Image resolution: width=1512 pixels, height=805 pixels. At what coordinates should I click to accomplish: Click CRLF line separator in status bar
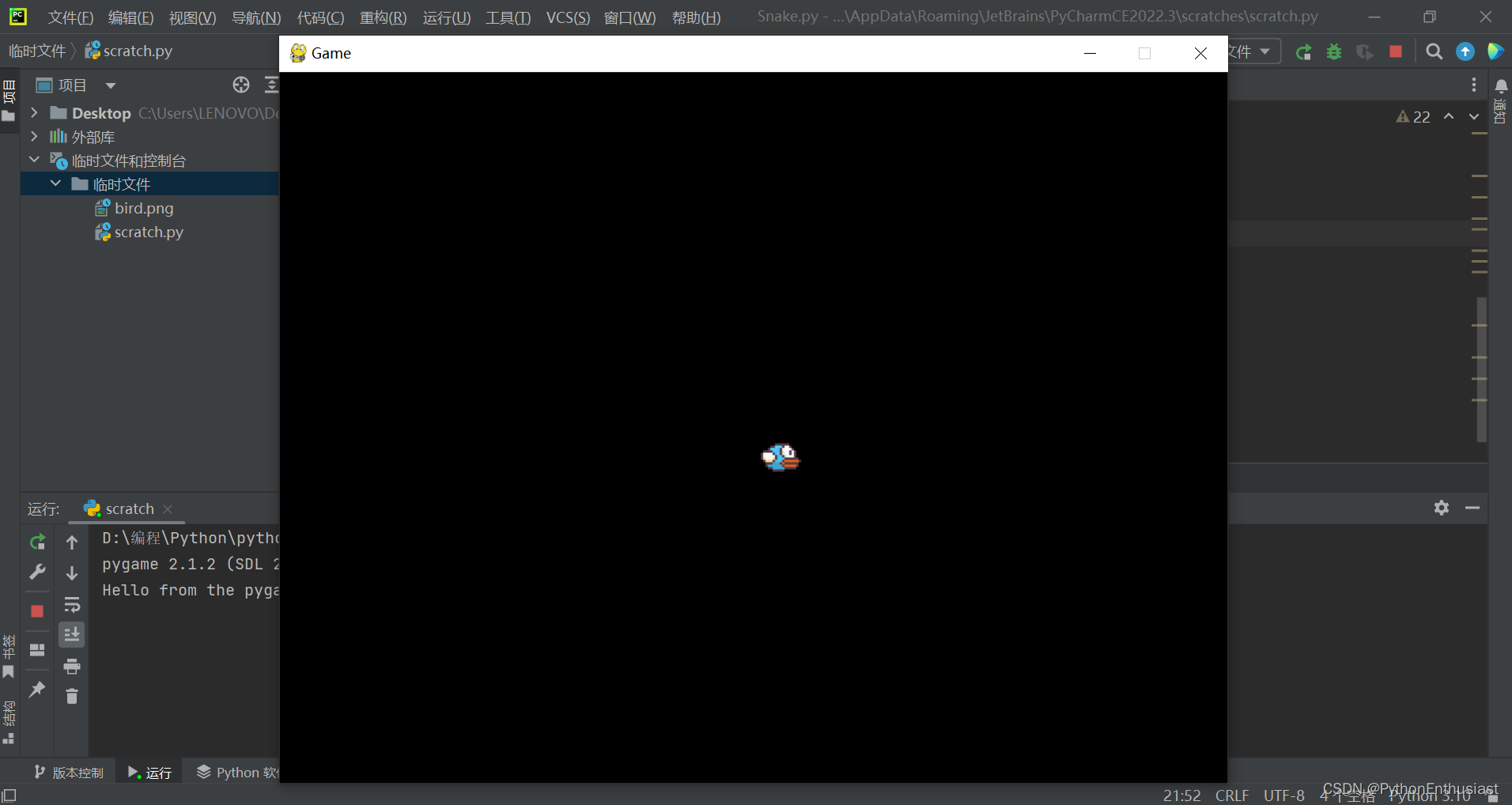[x=1232, y=796]
